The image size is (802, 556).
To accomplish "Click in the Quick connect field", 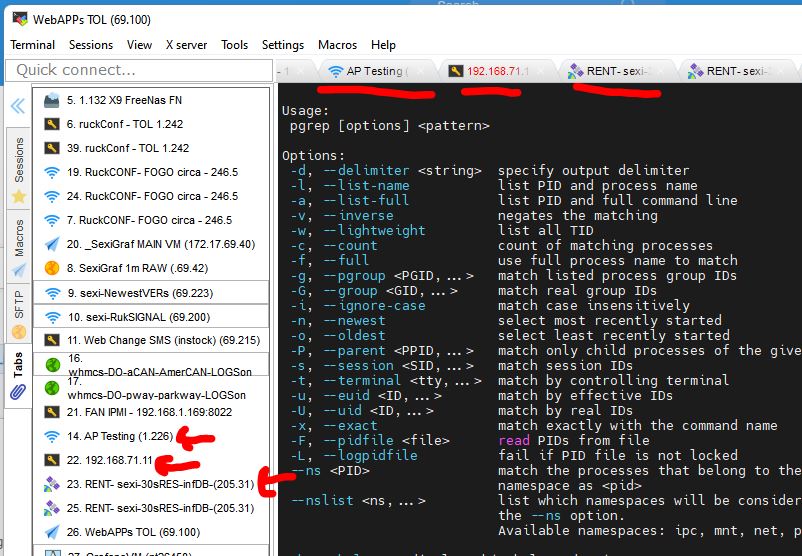I will point(140,70).
